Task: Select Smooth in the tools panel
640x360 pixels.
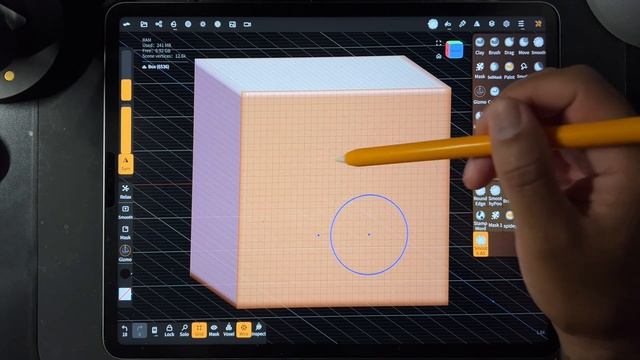Action: point(538,46)
